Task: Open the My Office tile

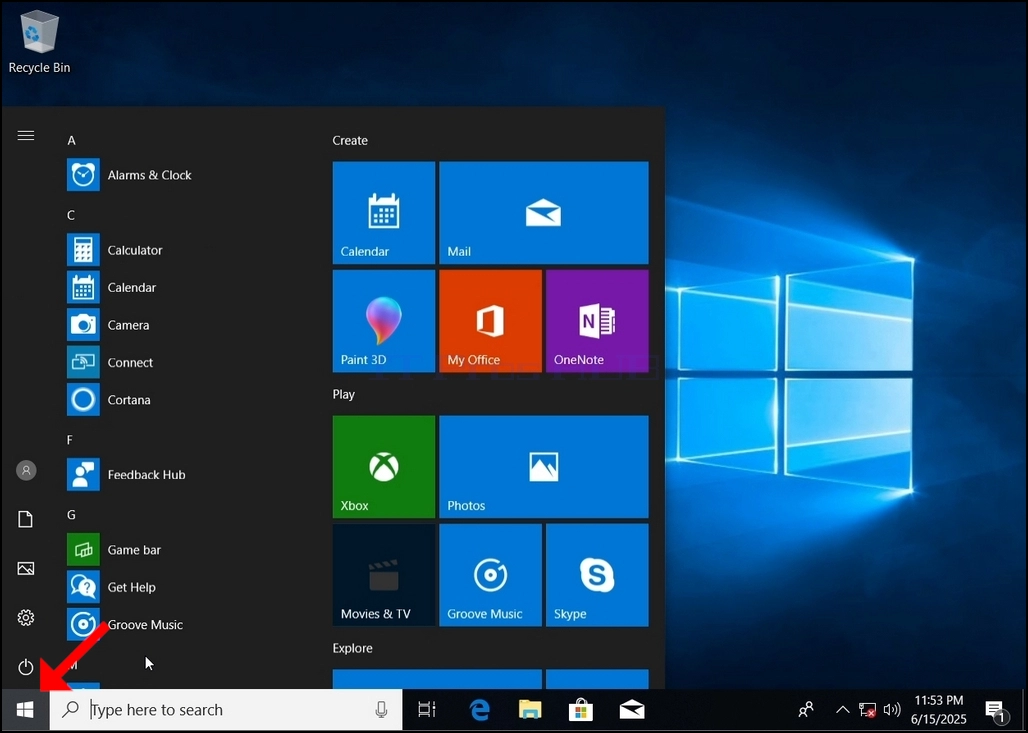Action: tap(490, 321)
